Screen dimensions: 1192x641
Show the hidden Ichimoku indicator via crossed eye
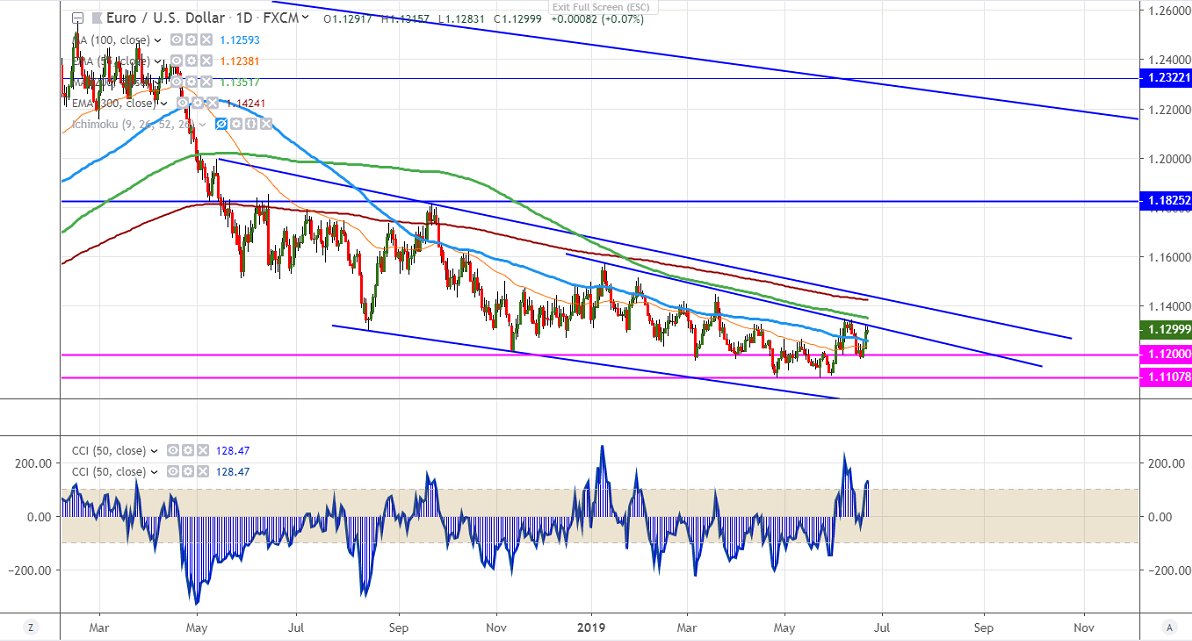[x=221, y=124]
